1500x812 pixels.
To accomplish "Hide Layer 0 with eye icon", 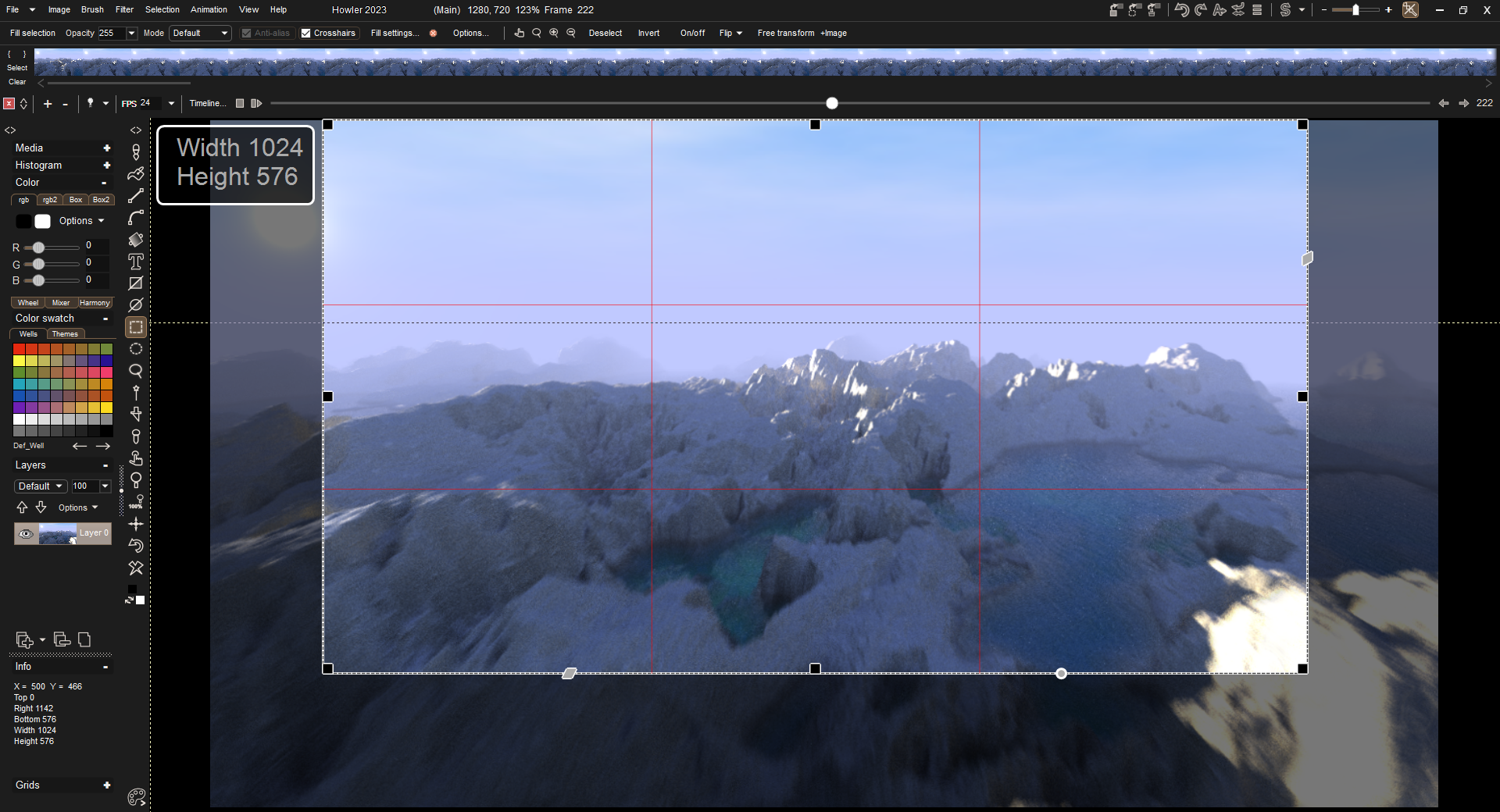I will (x=26, y=534).
